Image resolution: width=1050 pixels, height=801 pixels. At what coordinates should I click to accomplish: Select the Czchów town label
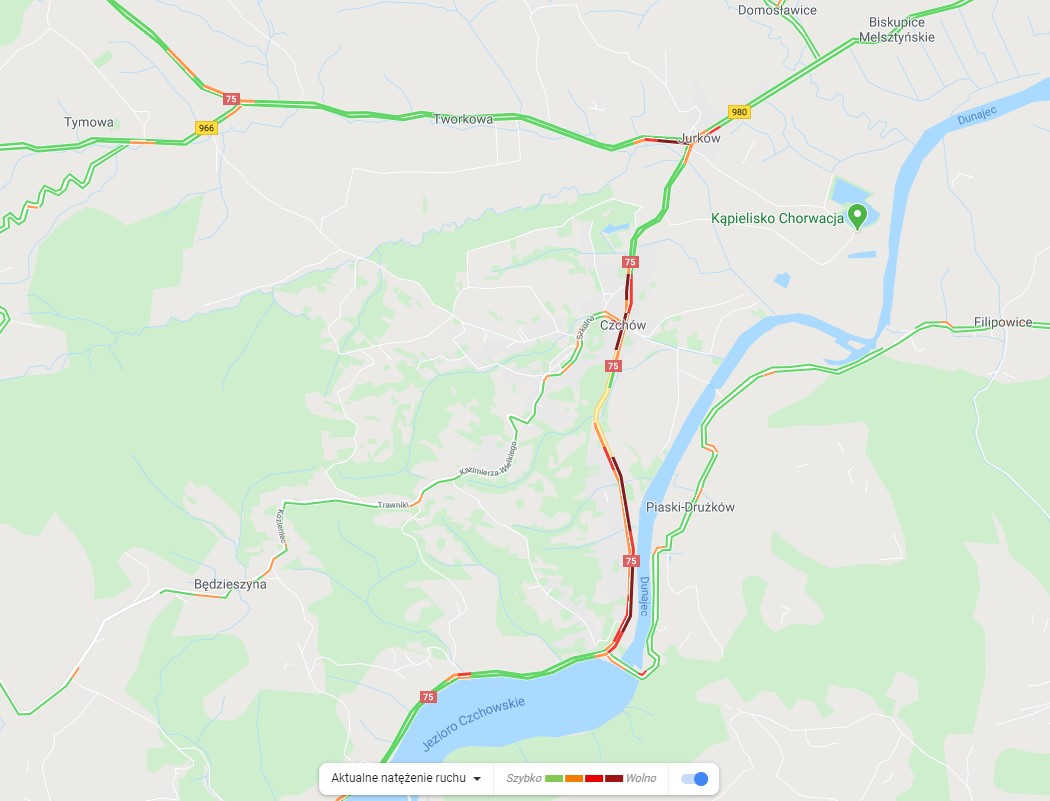pos(623,325)
